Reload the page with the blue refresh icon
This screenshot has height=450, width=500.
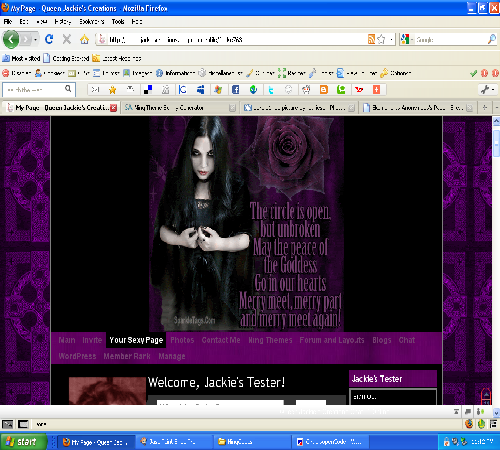coord(49,39)
